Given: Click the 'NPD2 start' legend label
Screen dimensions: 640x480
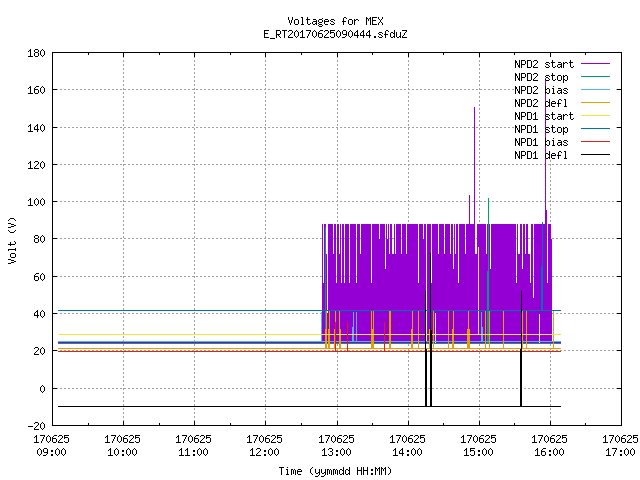Looking at the screenshot, I should (544, 64).
